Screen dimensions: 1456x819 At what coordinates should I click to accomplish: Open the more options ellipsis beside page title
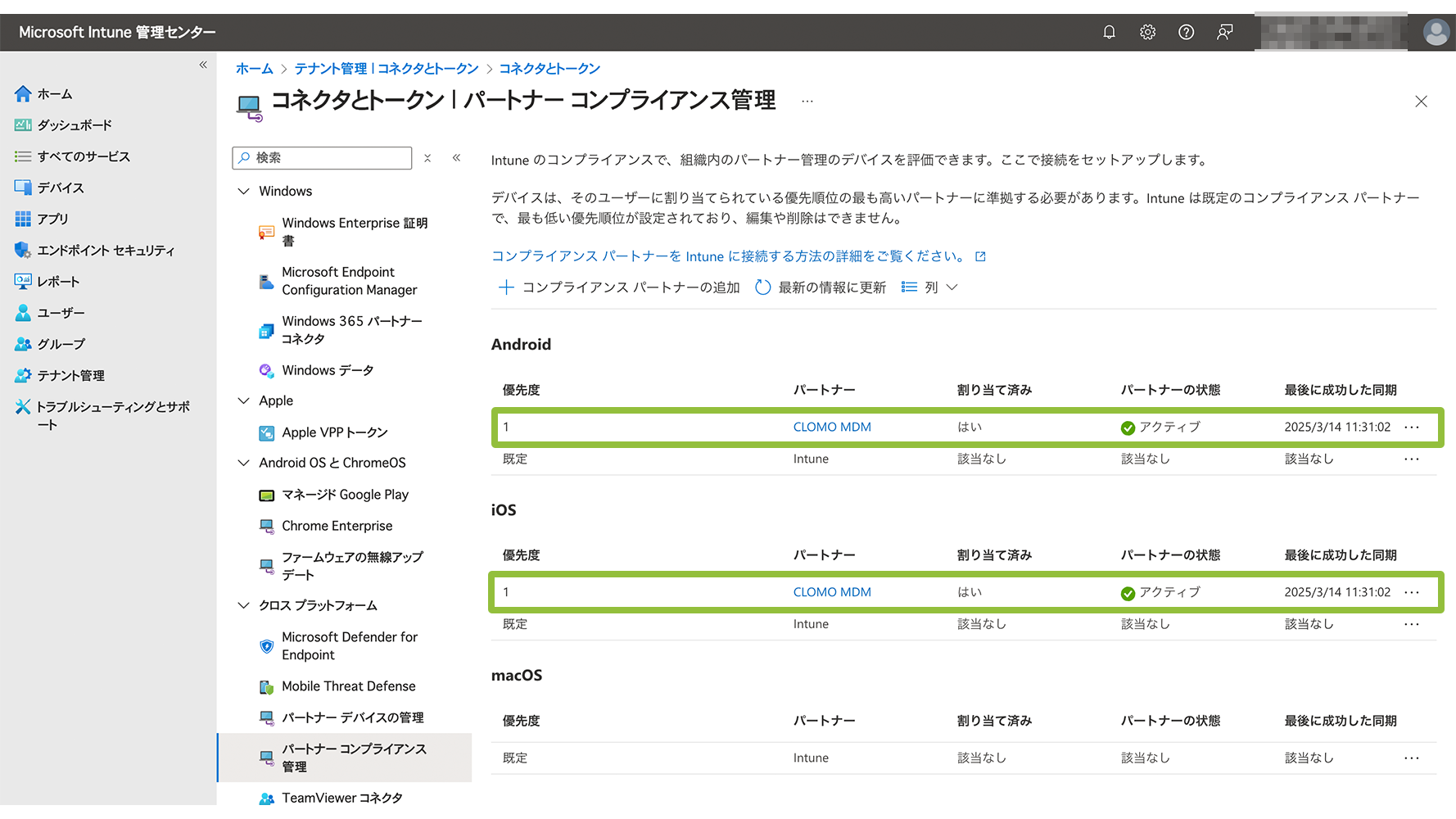coord(807,102)
